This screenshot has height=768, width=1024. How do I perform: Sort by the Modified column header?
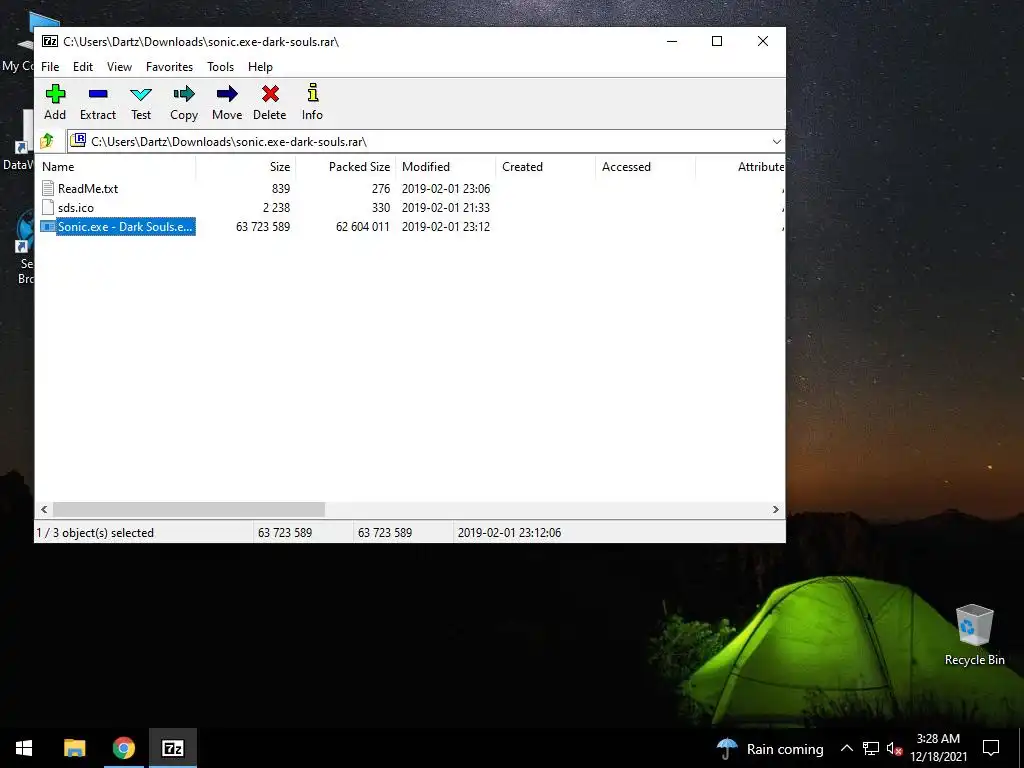point(445,167)
